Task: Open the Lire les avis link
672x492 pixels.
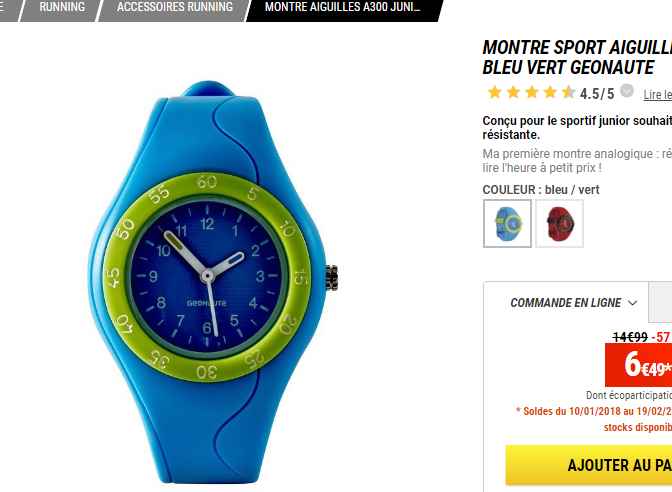Action: pyautogui.click(x=657, y=95)
